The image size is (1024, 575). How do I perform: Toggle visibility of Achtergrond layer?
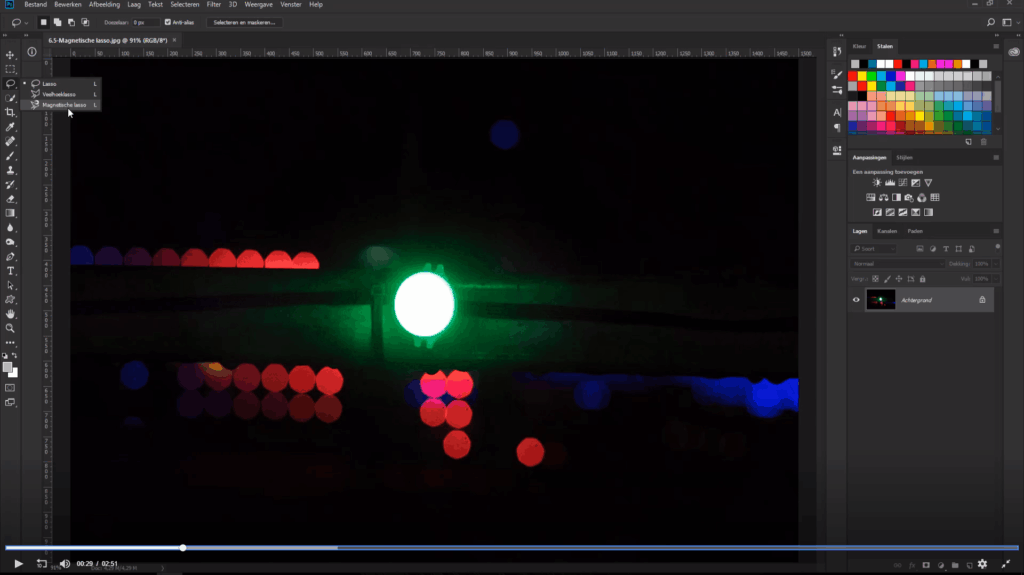tap(856, 300)
